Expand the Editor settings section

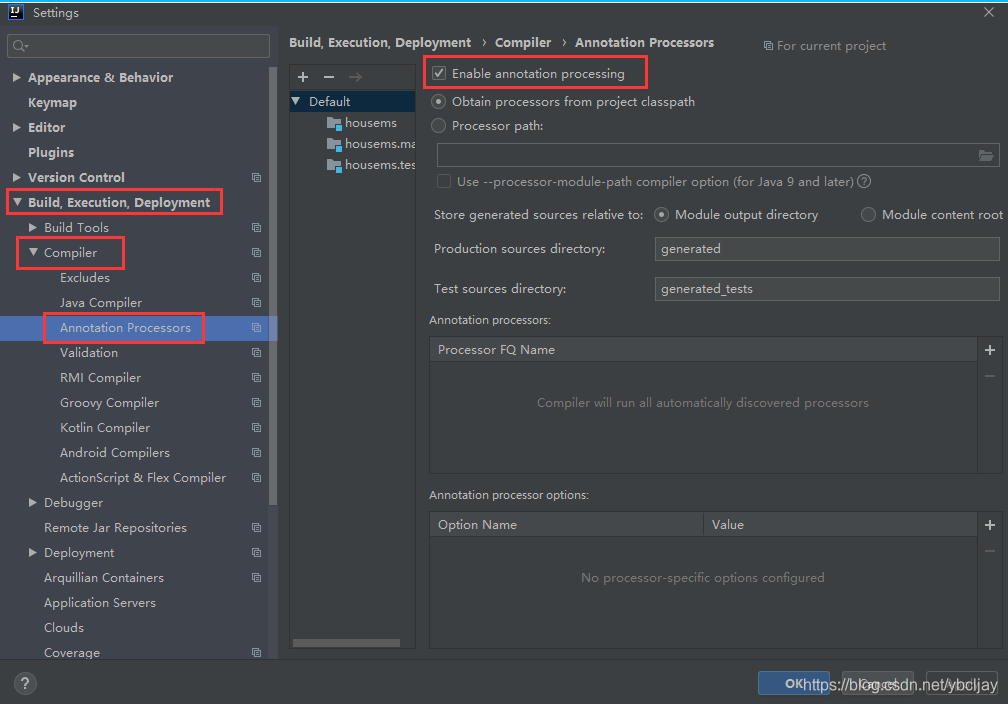click(17, 127)
